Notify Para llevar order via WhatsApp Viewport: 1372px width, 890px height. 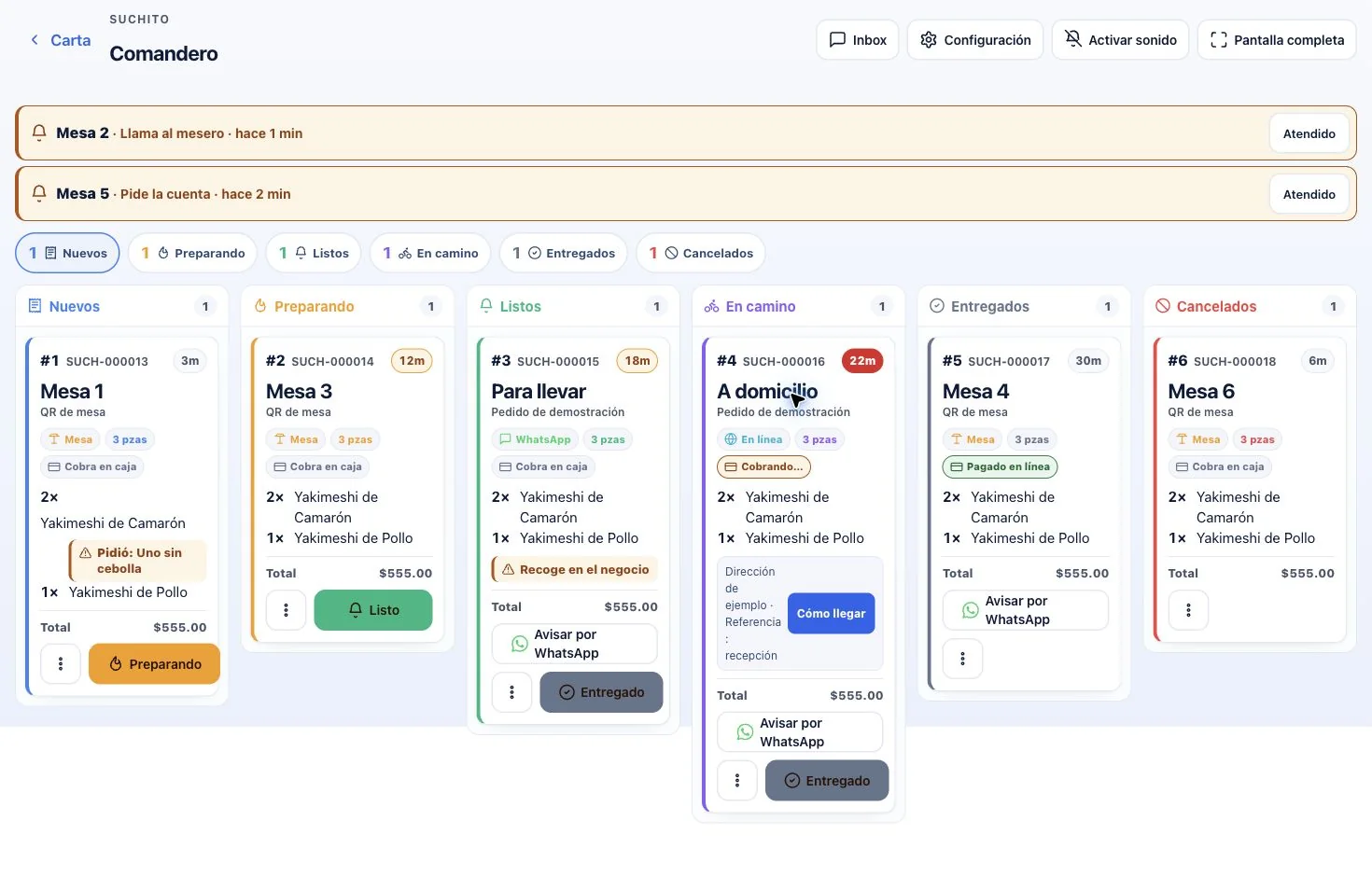click(x=575, y=644)
